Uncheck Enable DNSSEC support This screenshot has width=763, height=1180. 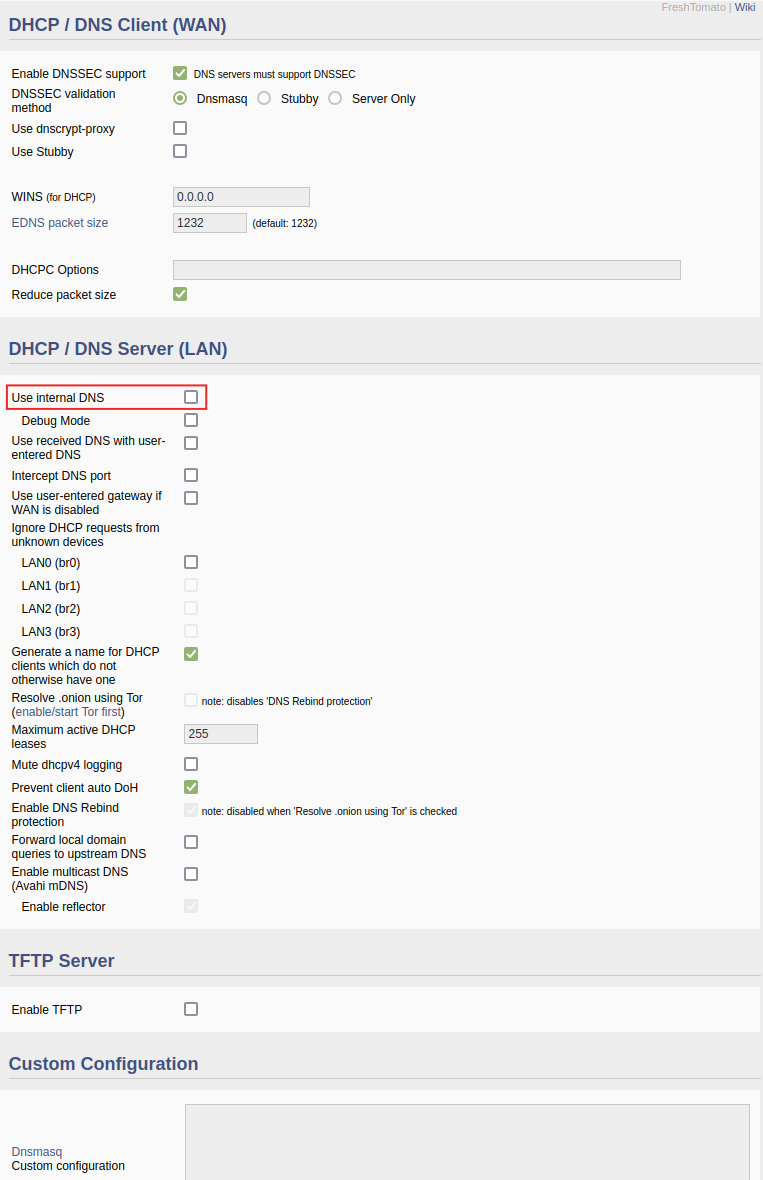tap(180, 73)
